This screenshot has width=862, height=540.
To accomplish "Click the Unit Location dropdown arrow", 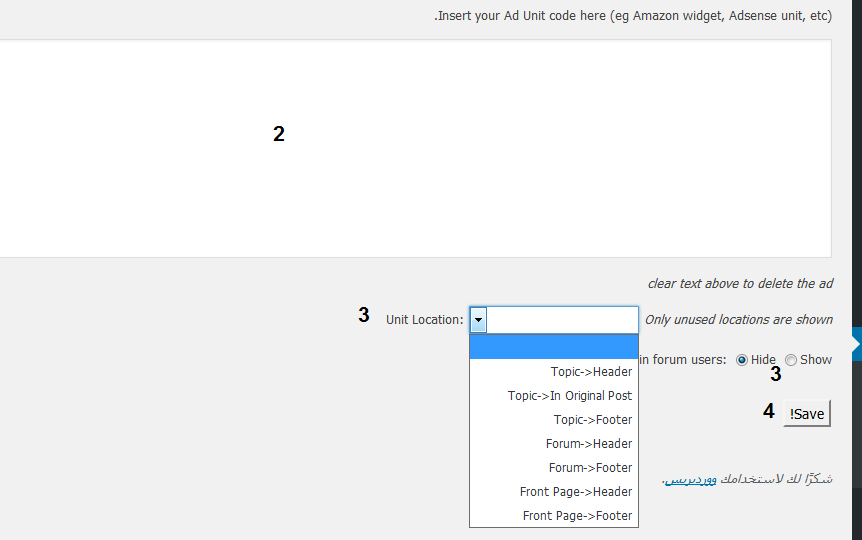I will pyautogui.click(x=479, y=320).
